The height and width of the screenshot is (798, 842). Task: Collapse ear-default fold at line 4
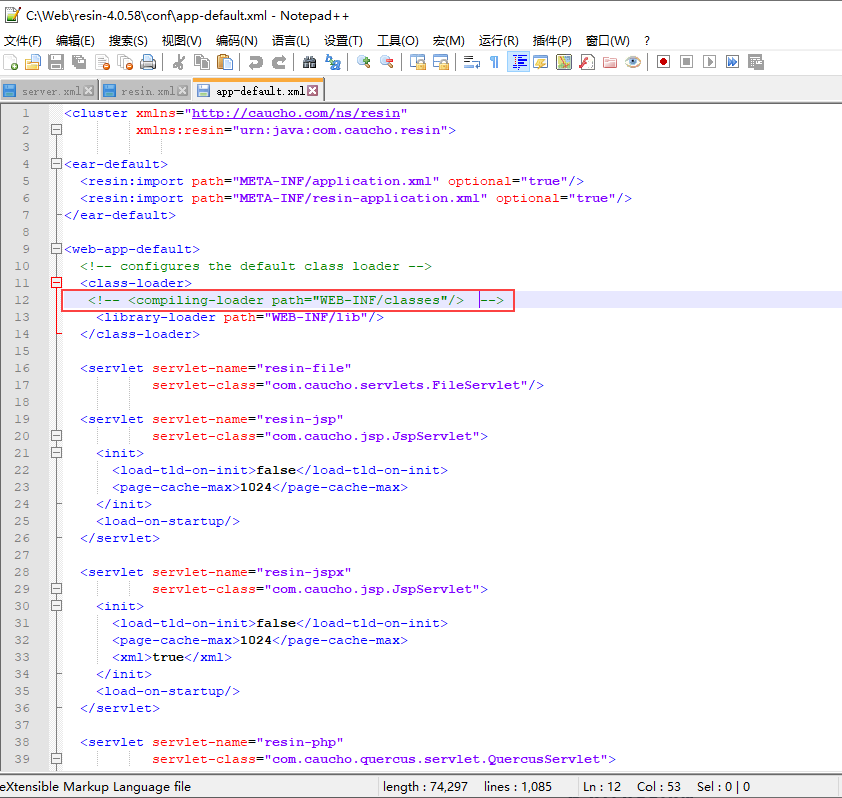pyautogui.click(x=56, y=164)
